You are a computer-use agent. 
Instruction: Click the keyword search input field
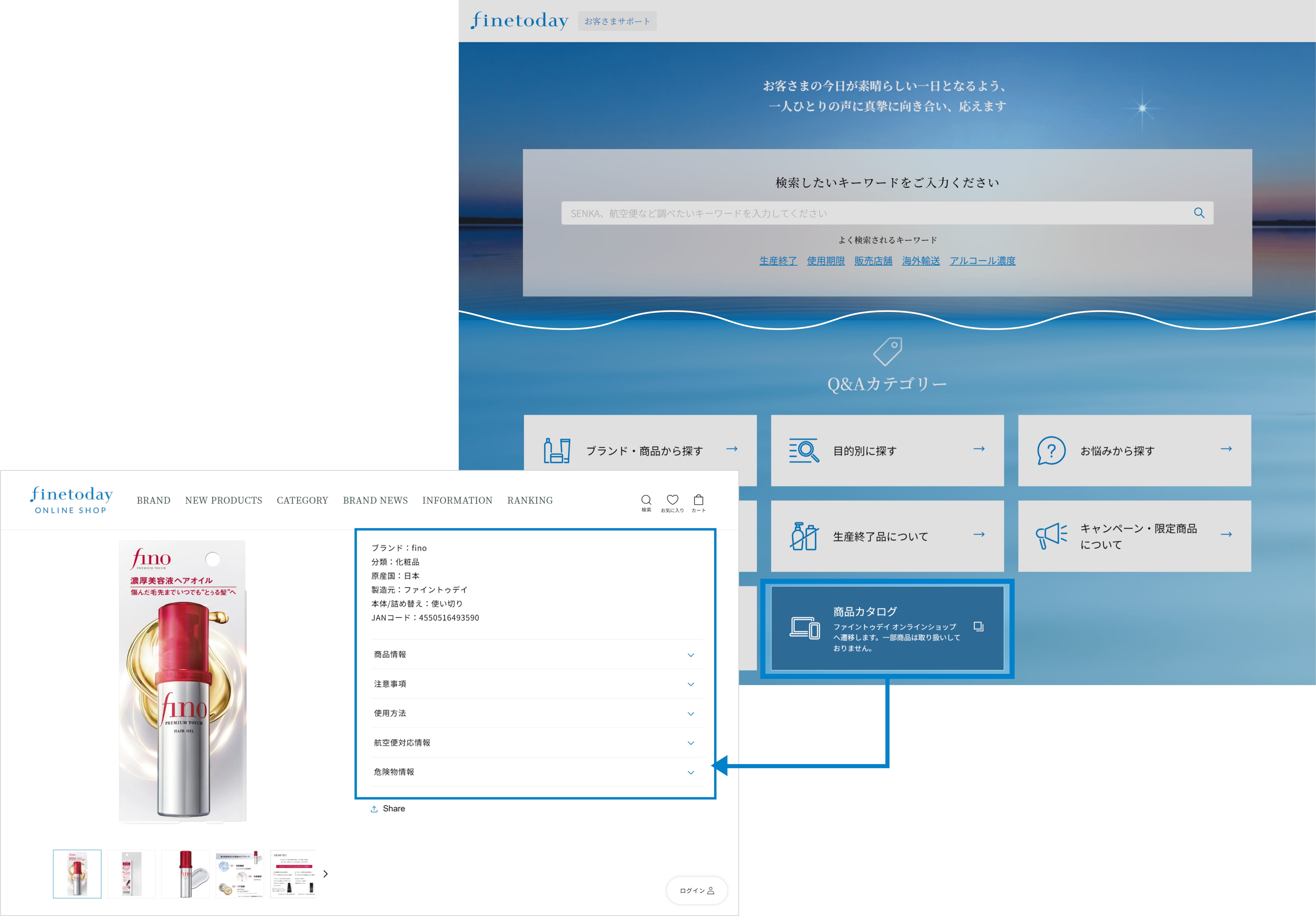[860, 213]
